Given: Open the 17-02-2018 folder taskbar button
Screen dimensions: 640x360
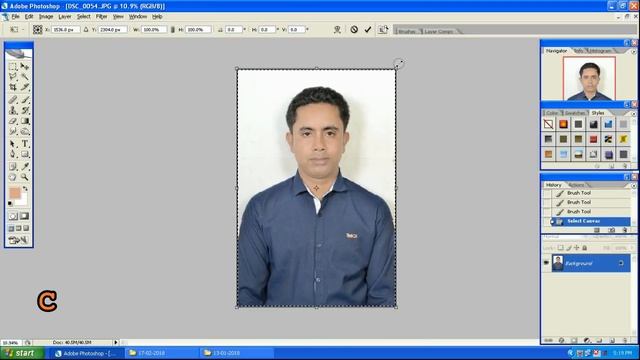Looking at the screenshot, I should coord(162,353).
